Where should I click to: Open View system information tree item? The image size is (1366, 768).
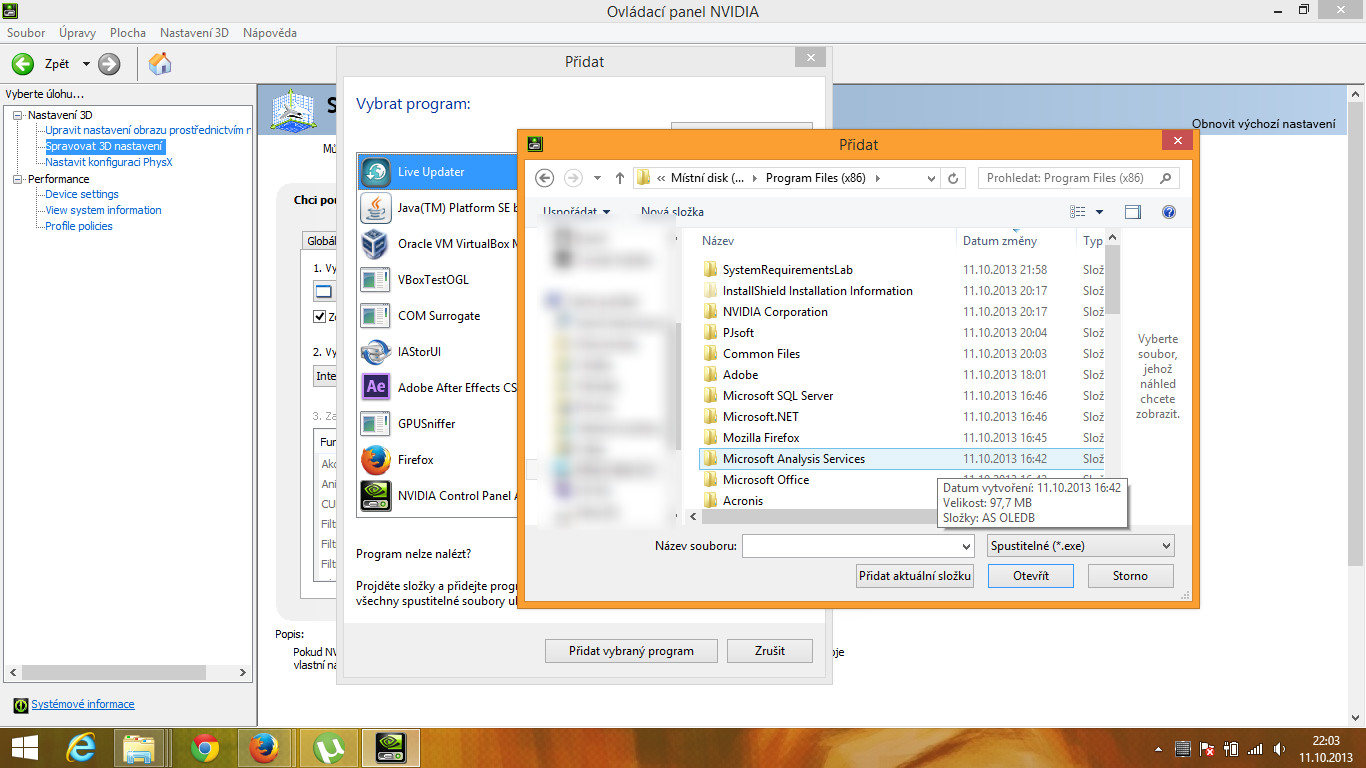[103, 210]
